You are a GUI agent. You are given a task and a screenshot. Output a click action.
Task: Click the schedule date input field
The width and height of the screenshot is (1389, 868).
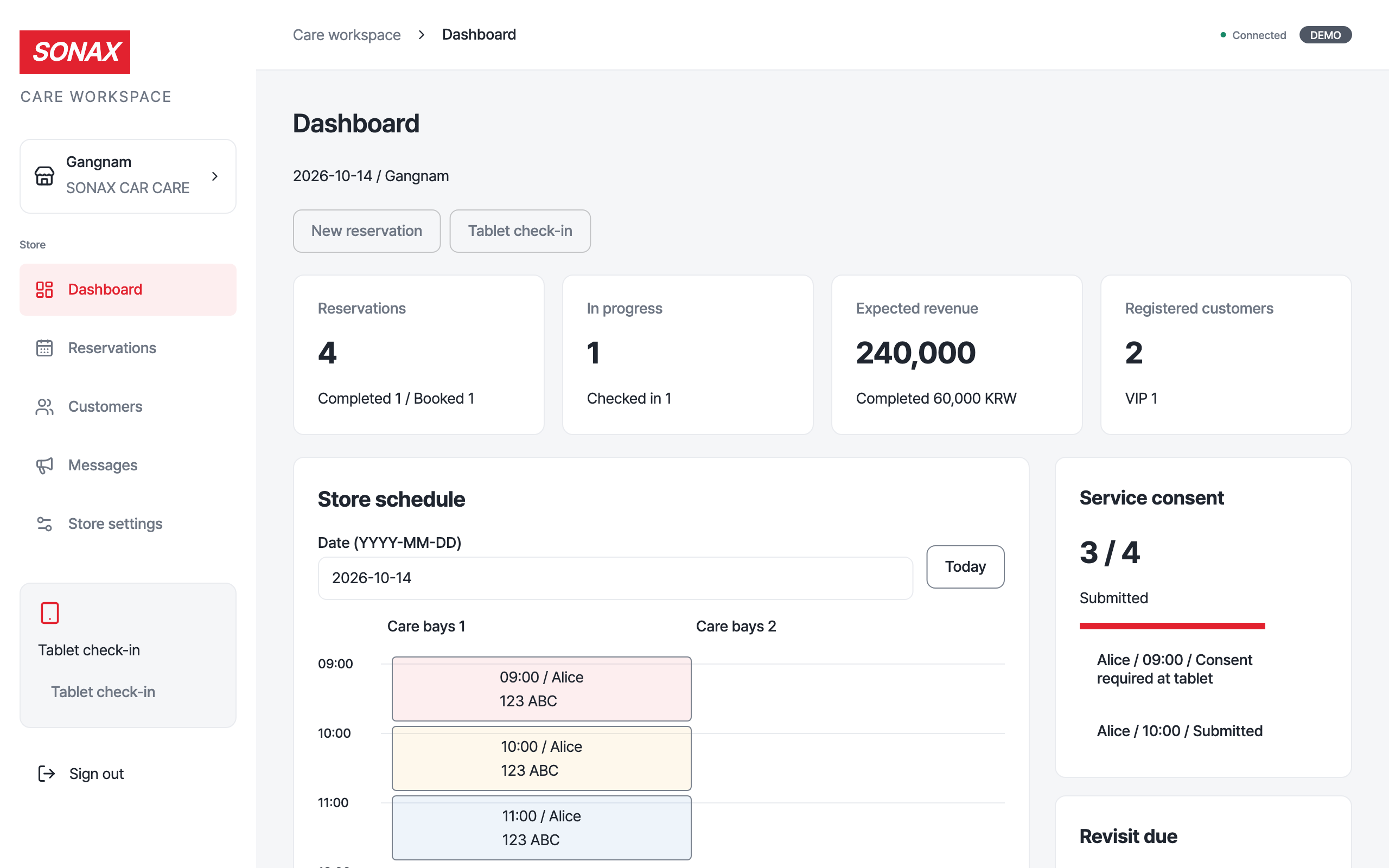coord(615,578)
